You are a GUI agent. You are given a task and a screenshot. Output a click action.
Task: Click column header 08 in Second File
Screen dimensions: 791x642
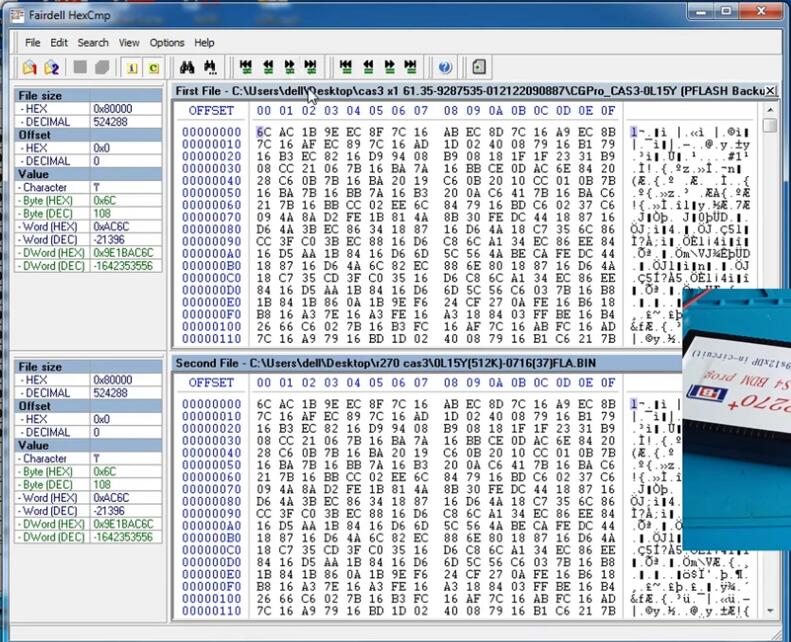point(450,383)
